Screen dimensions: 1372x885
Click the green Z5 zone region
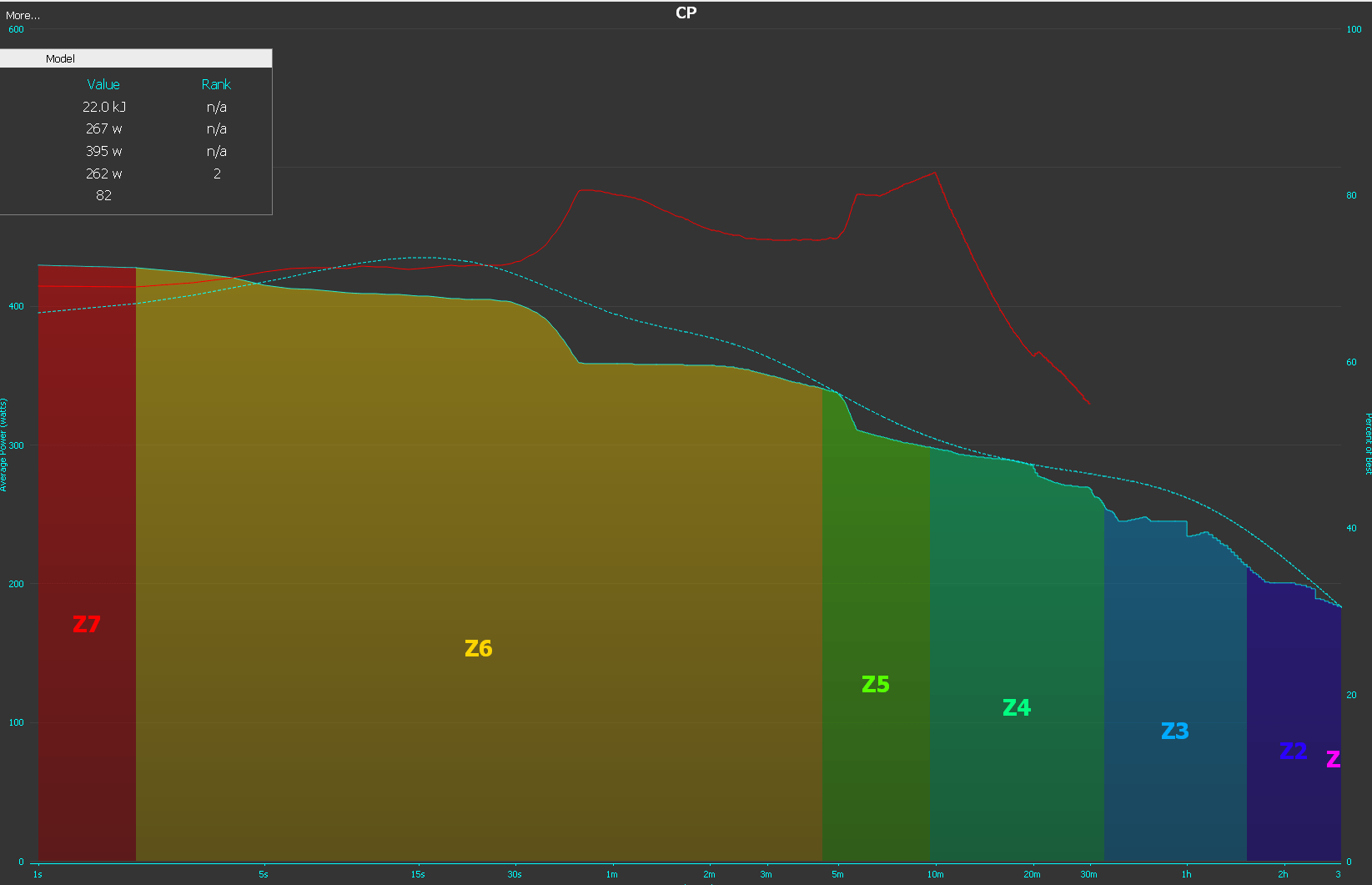(875, 684)
